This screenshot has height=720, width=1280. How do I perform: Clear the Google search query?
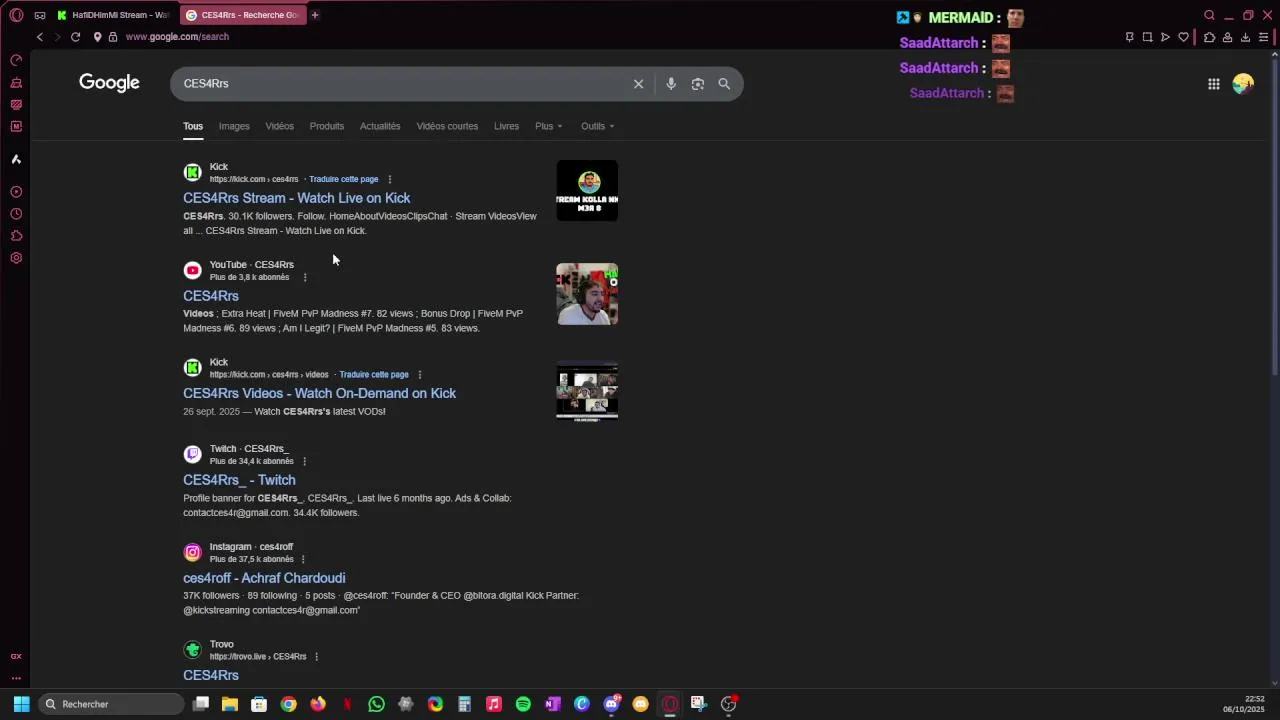638,84
